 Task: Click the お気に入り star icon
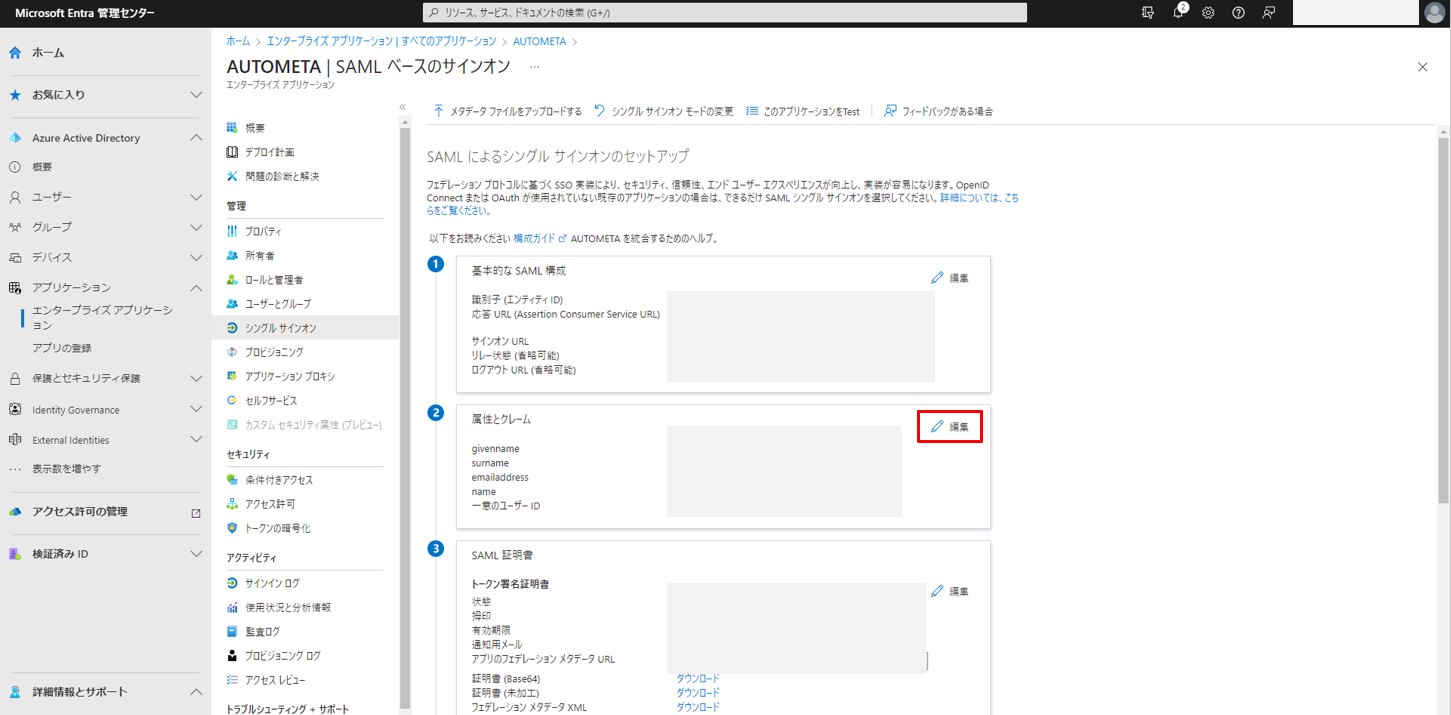click(15, 95)
